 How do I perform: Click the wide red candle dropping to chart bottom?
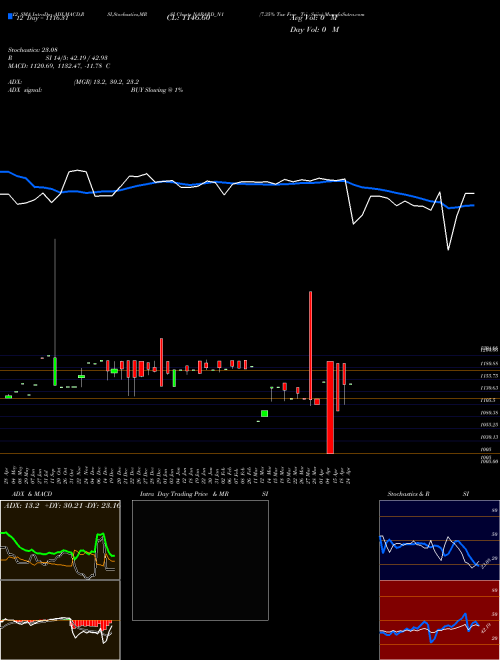coord(330,407)
